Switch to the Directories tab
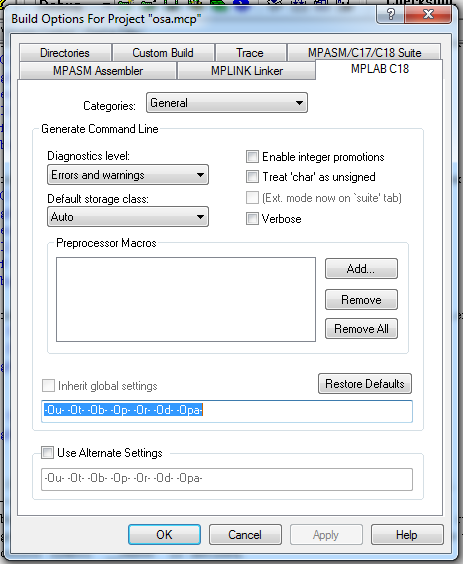The width and height of the screenshot is (463, 564). [x=65, y=53]
